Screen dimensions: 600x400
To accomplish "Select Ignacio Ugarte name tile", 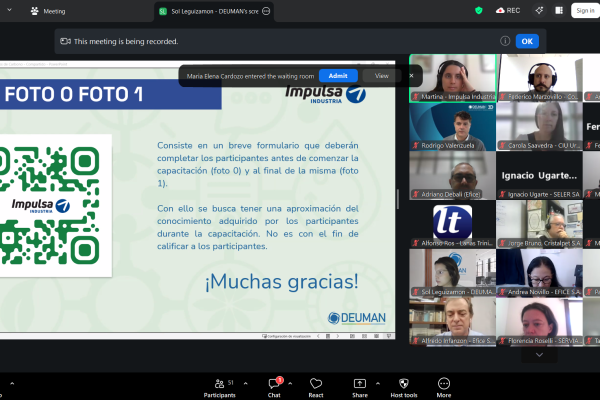I will [540, 175].
